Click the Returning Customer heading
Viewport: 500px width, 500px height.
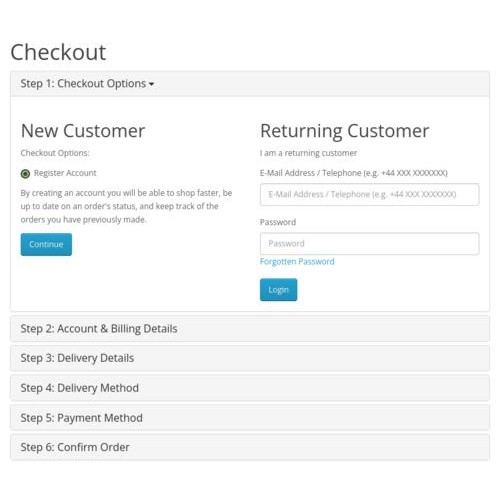point(345,131)
